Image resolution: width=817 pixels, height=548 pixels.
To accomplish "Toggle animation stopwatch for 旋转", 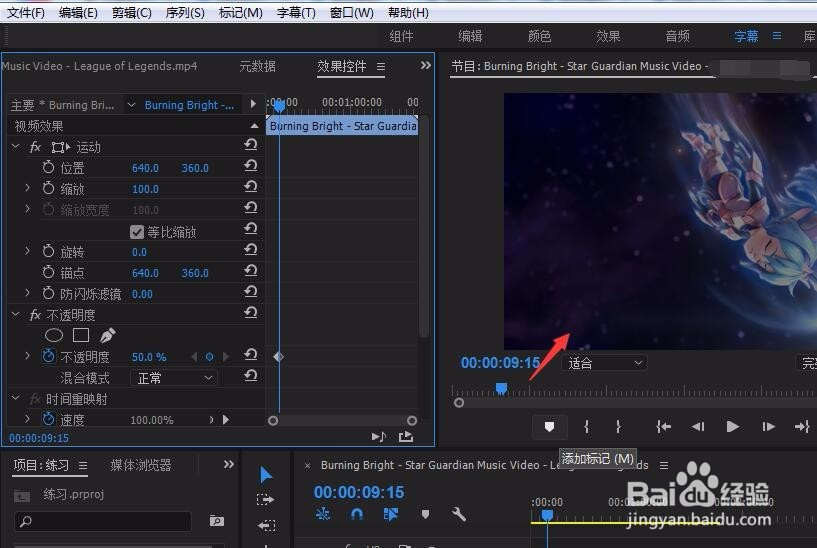I will pos(48,251).
